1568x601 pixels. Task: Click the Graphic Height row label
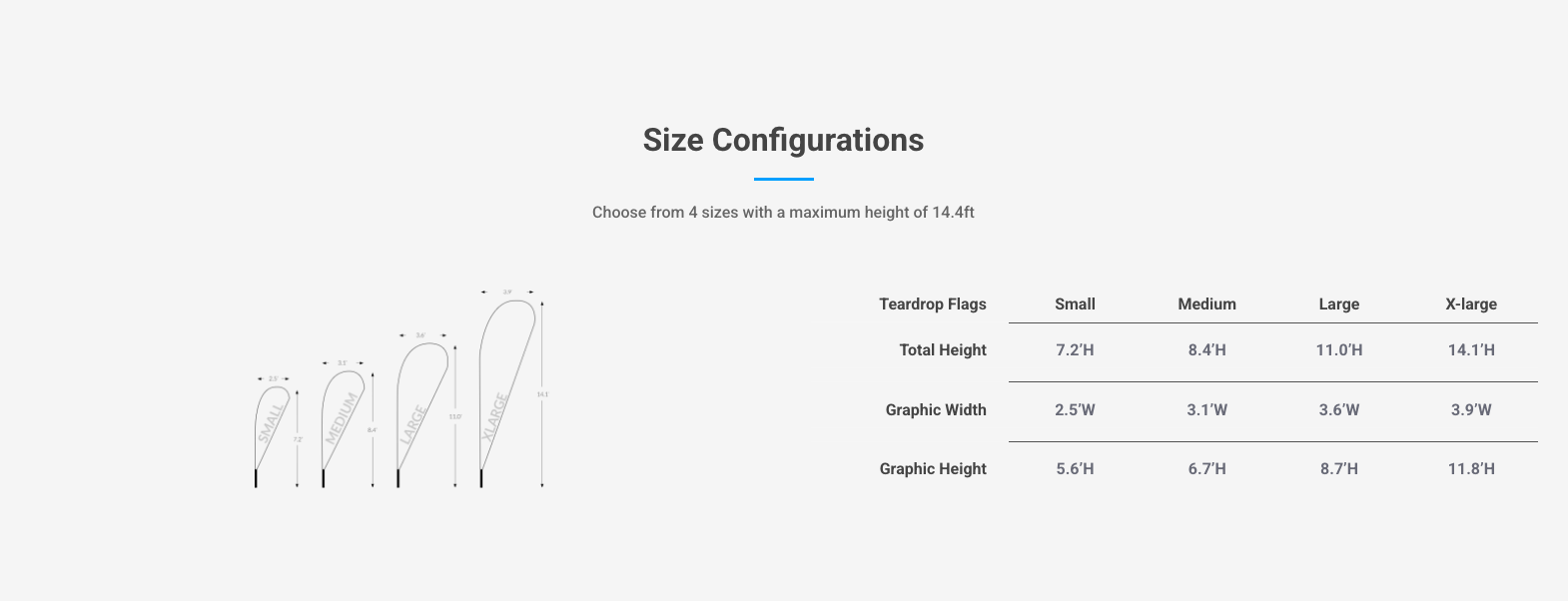[x=932, y=469]
